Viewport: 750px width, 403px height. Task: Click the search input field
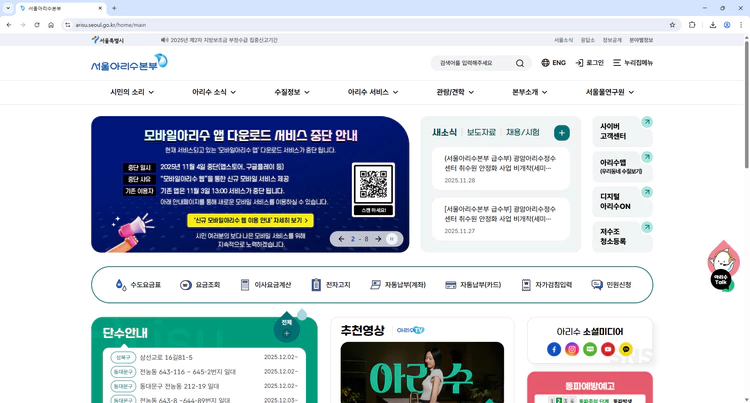472,63
